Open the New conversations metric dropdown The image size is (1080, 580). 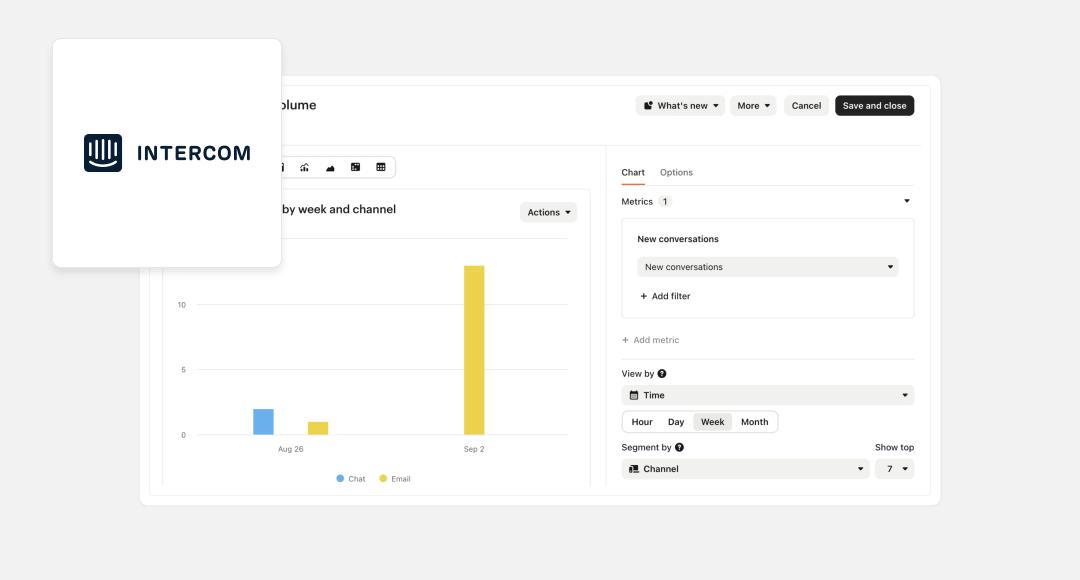pyautogui.click(x=767, y=267)
